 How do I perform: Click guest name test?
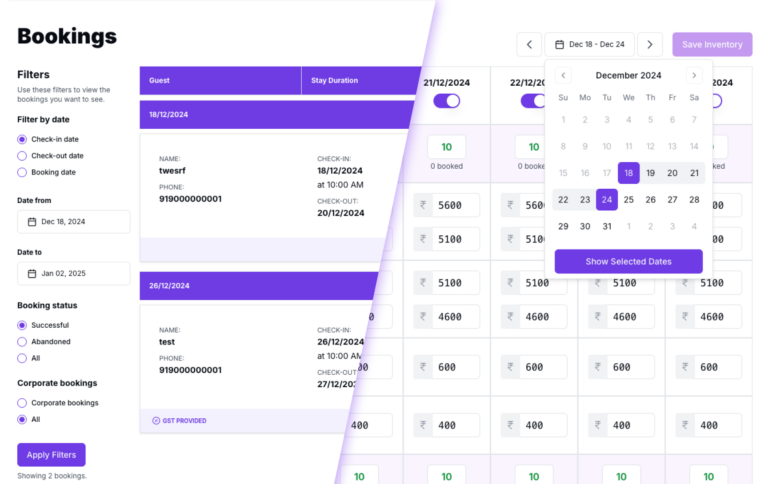167,342
